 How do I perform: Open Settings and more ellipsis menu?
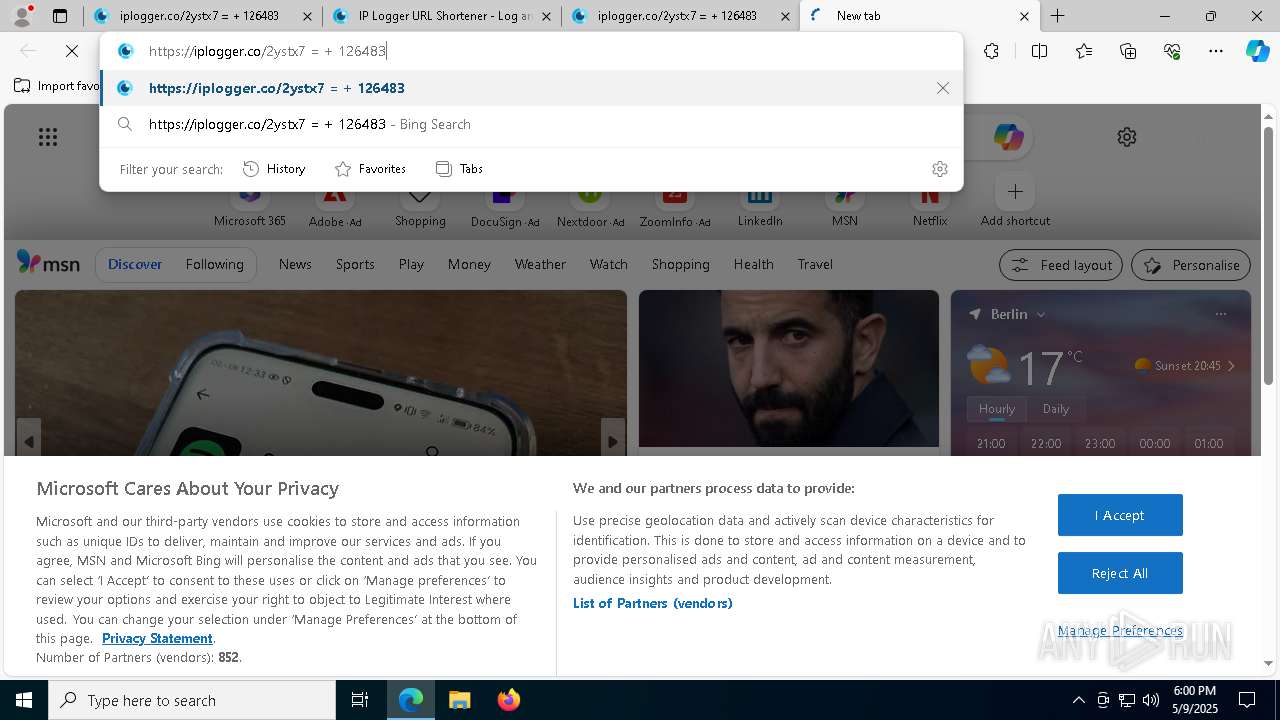pos(1216,51)
